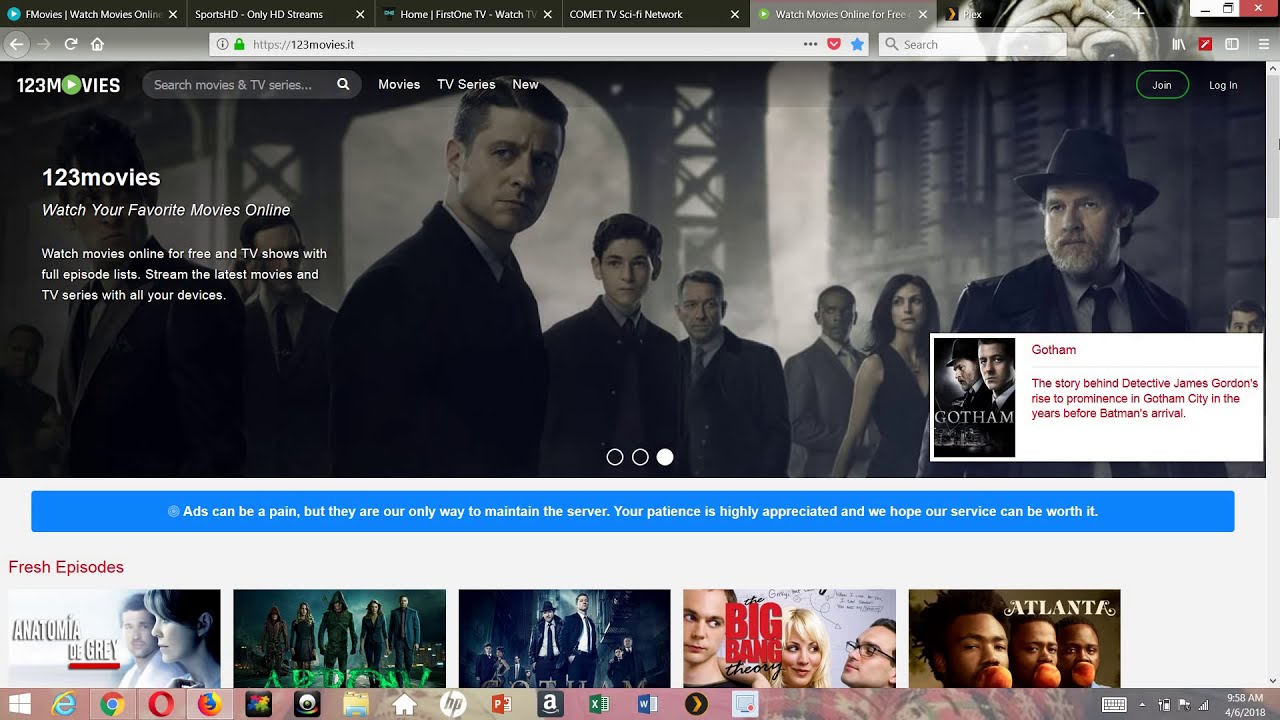
Task: Launch Internet Explorer from taskbar
Action: click(63, 704)
